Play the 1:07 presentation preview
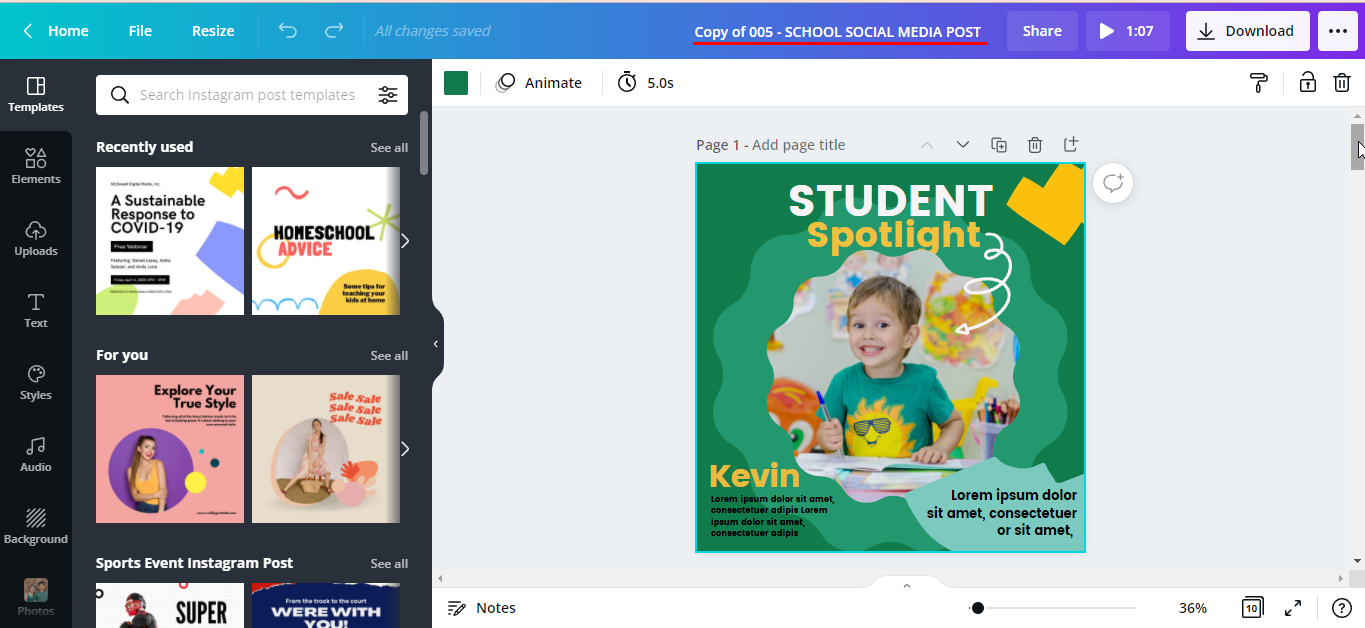Image resolution: width=1365 pixels, height=628 pixels. click(1128, 31)
